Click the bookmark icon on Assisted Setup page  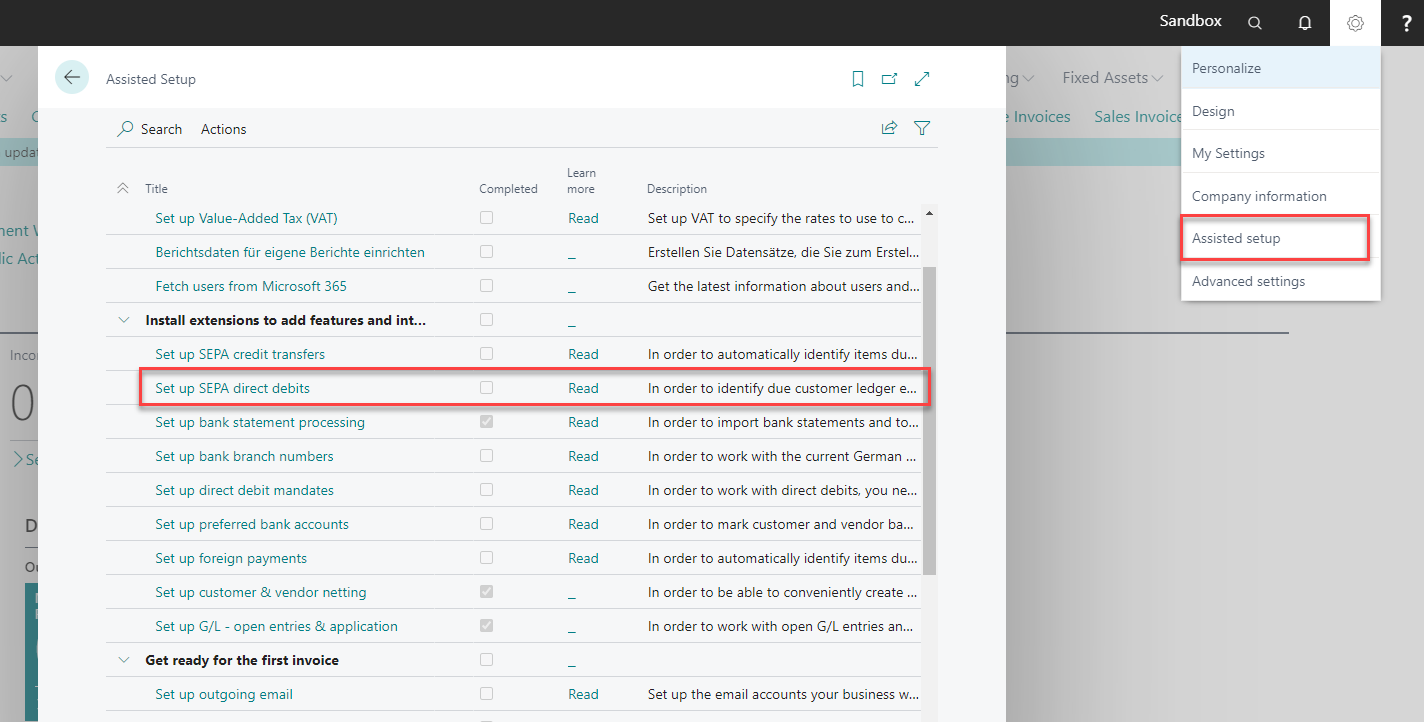click(x=857, y=78)
